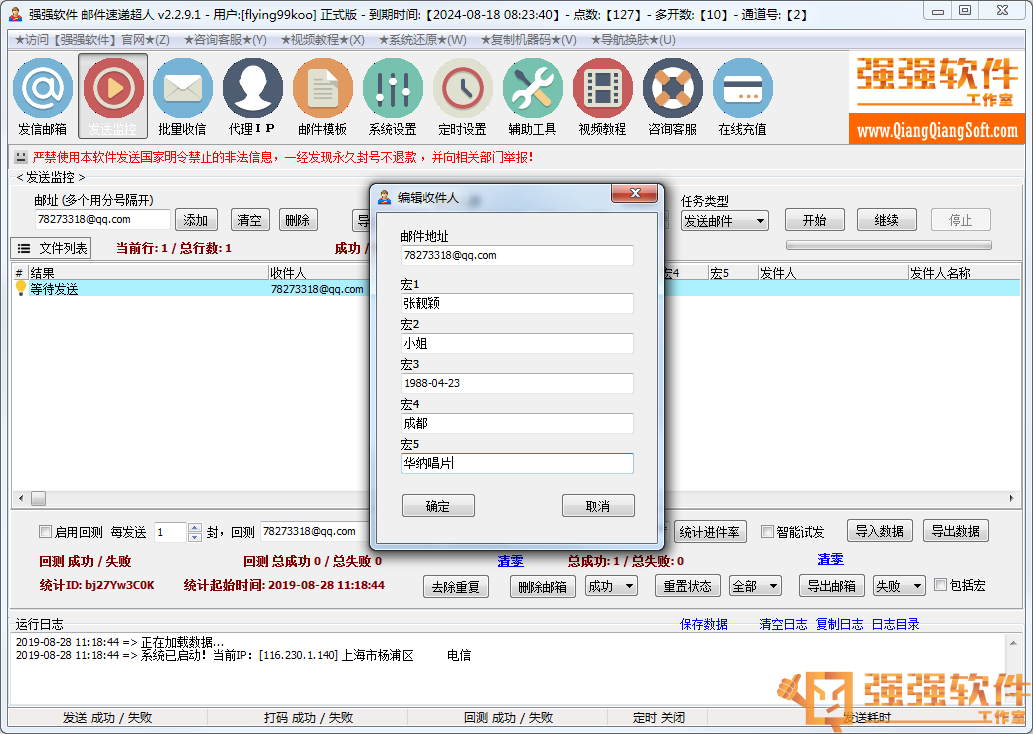This screenshot has width=1033, height=734.
Task: Click the 继续 button
Action: pyautogui.click(x=887, y=220)
